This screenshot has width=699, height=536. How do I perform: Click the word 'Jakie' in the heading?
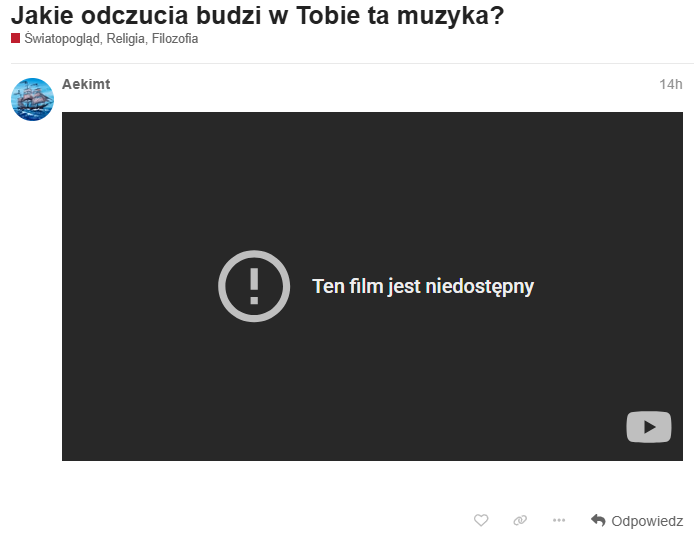click(42, 15)
